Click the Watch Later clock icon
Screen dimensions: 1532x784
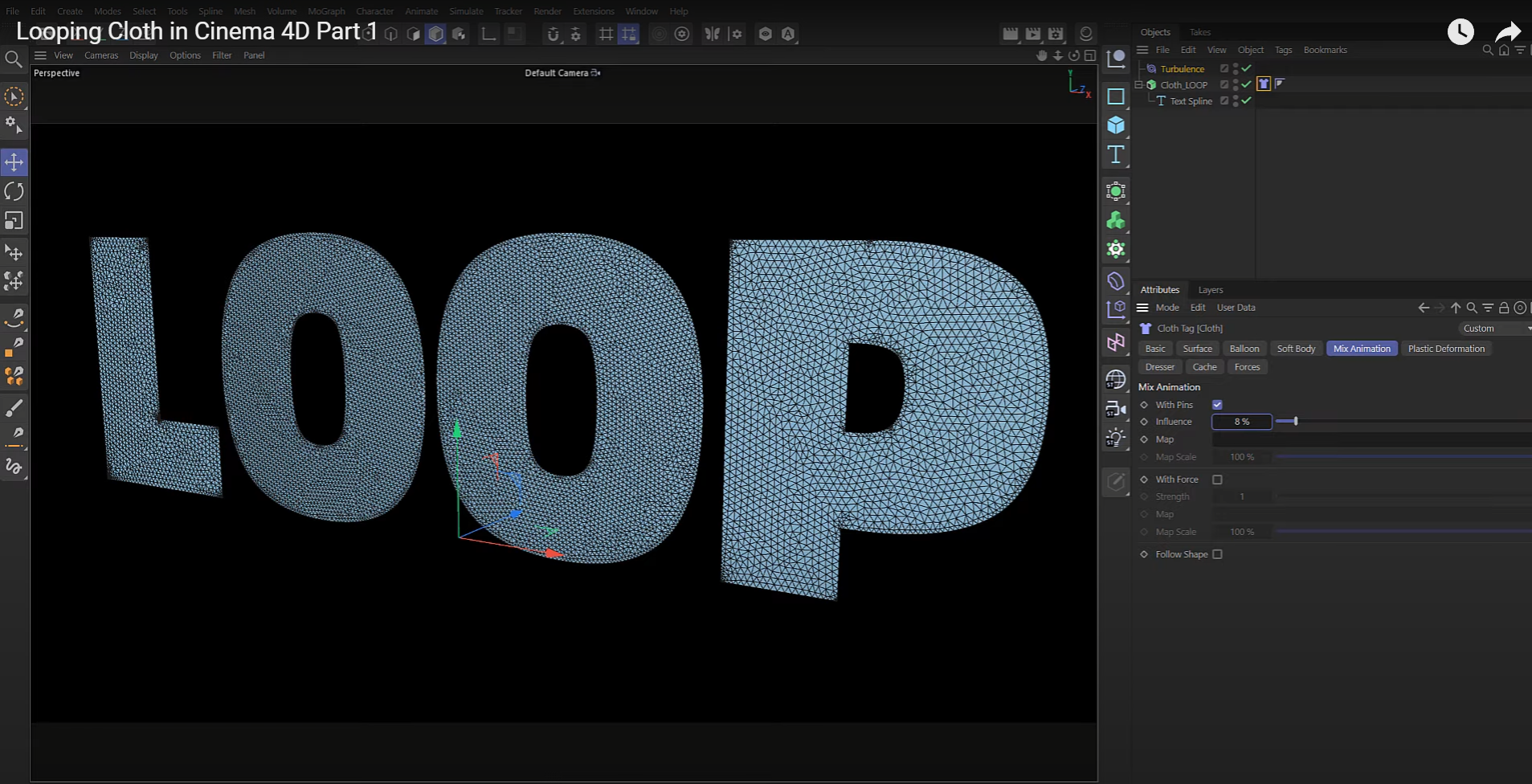pos(1460,32)
